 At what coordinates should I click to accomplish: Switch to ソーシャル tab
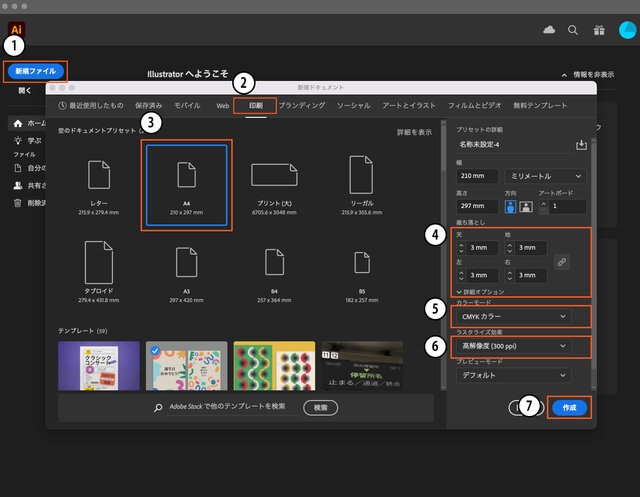(x=353, y=106)
